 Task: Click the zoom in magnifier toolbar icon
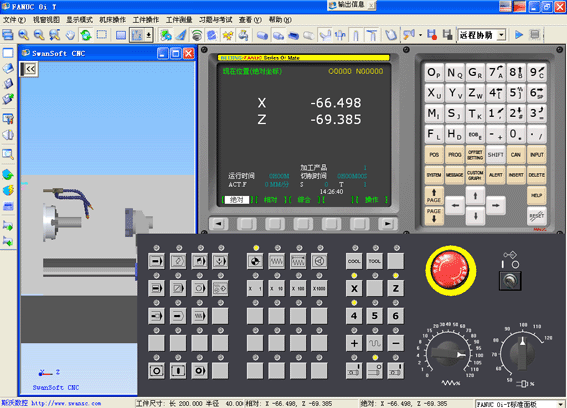coord(24,35)
